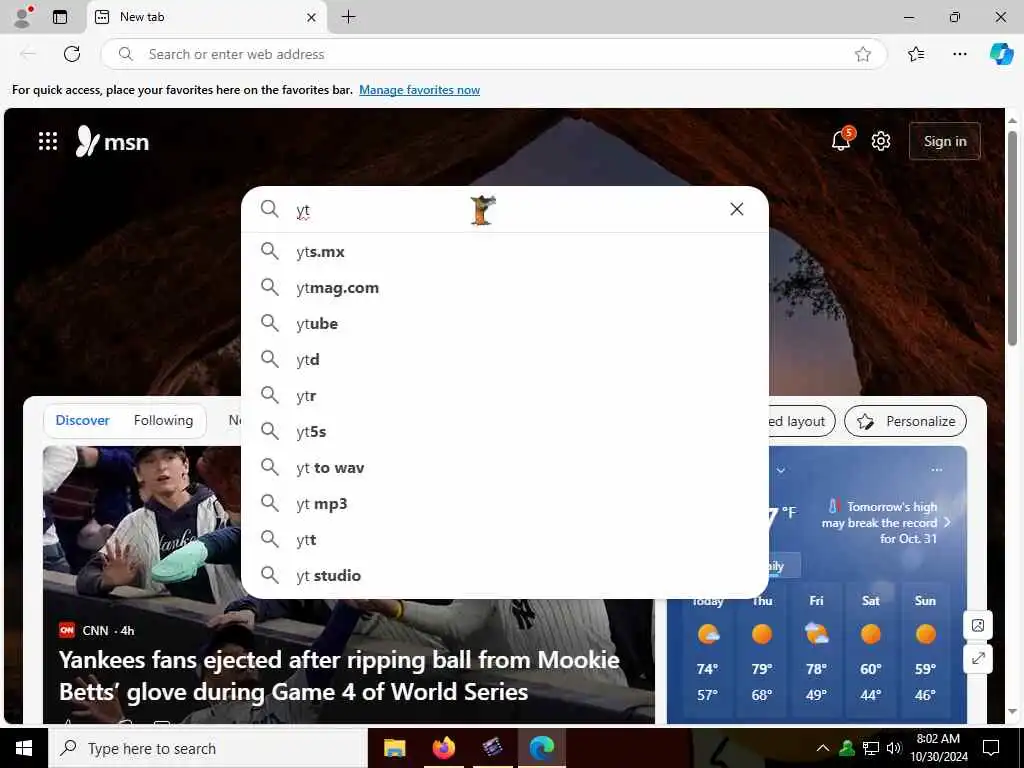1024x768 pixels.
Task: Open the Copilot sidebar icon
Action: tap(1001, 54)
